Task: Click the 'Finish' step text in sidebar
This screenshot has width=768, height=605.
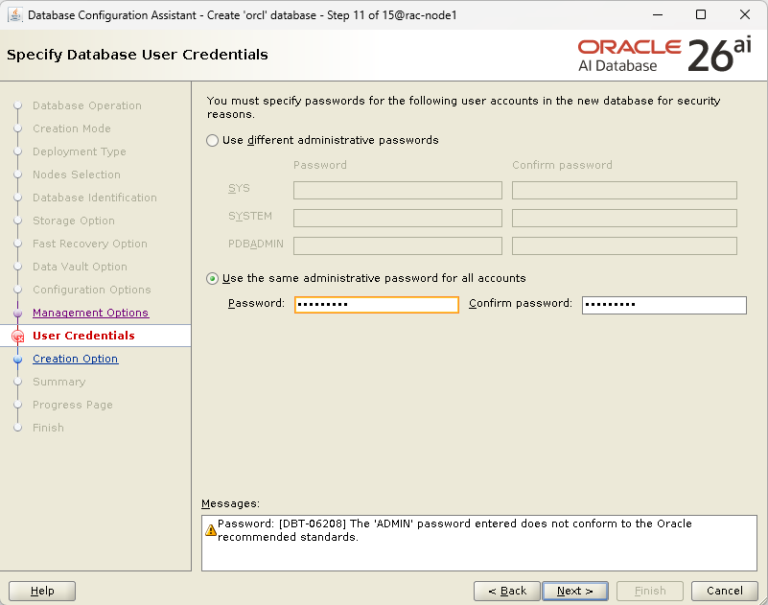Action: (x=48, y=428)
